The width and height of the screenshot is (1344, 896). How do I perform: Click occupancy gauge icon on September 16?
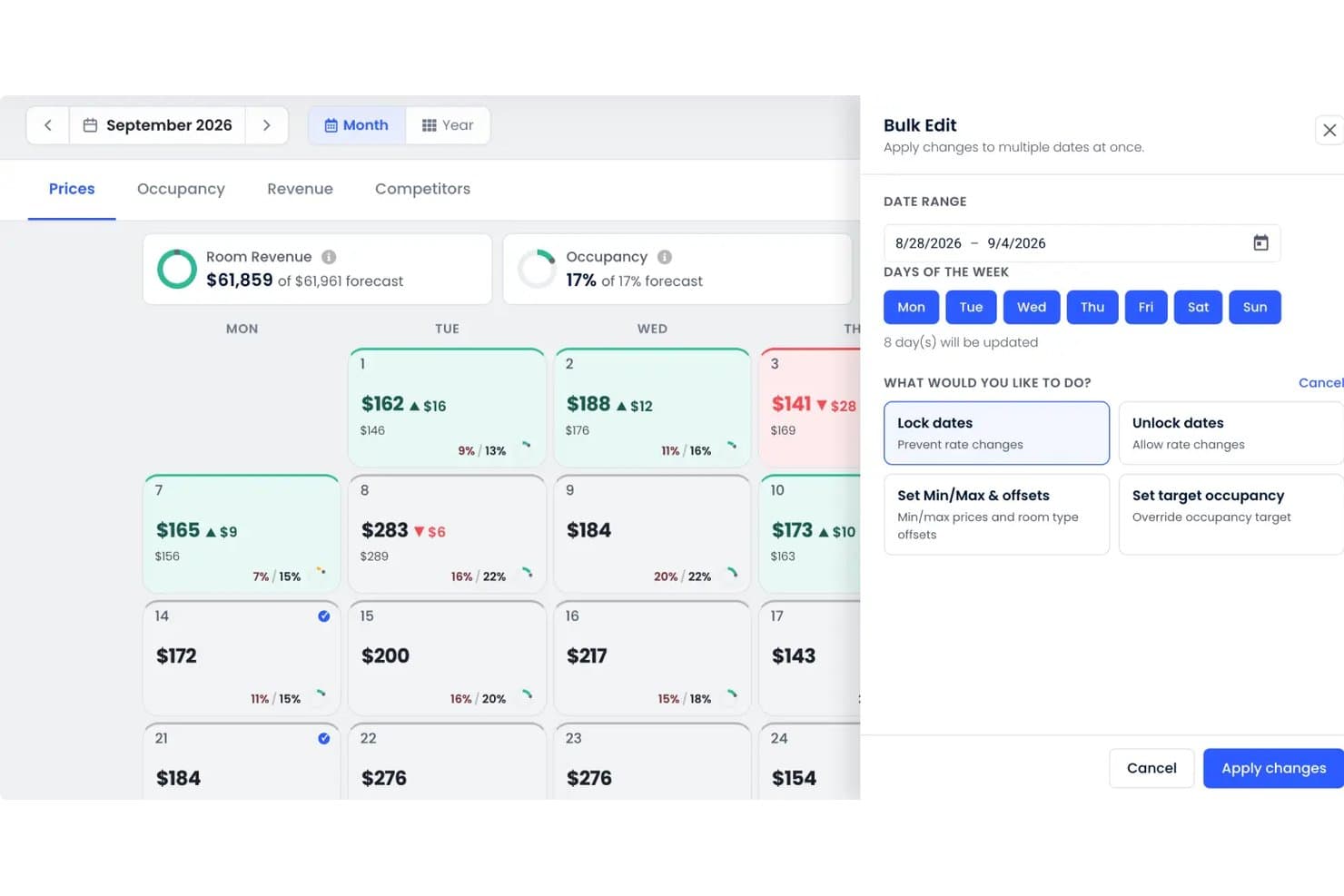point(731,696)
